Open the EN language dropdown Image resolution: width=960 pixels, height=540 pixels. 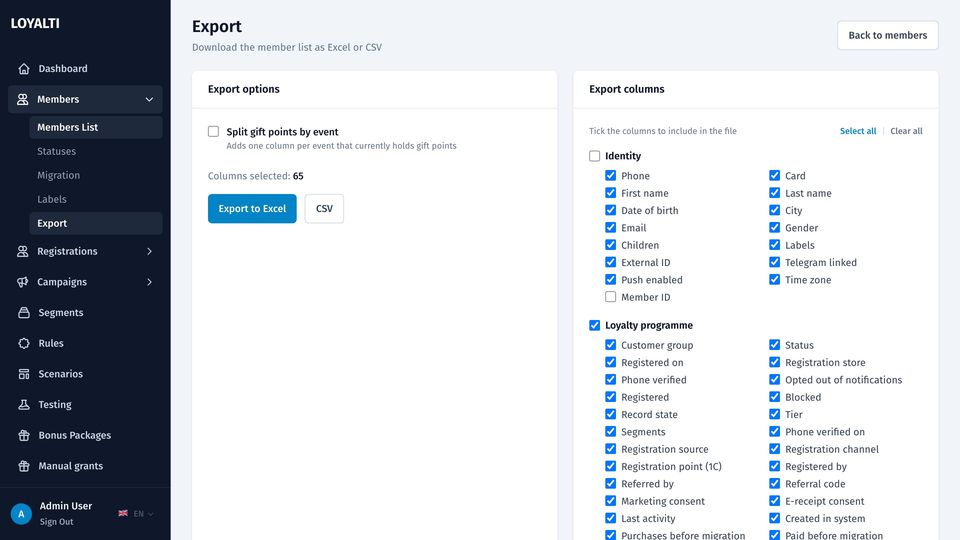(x=143, y=514)
